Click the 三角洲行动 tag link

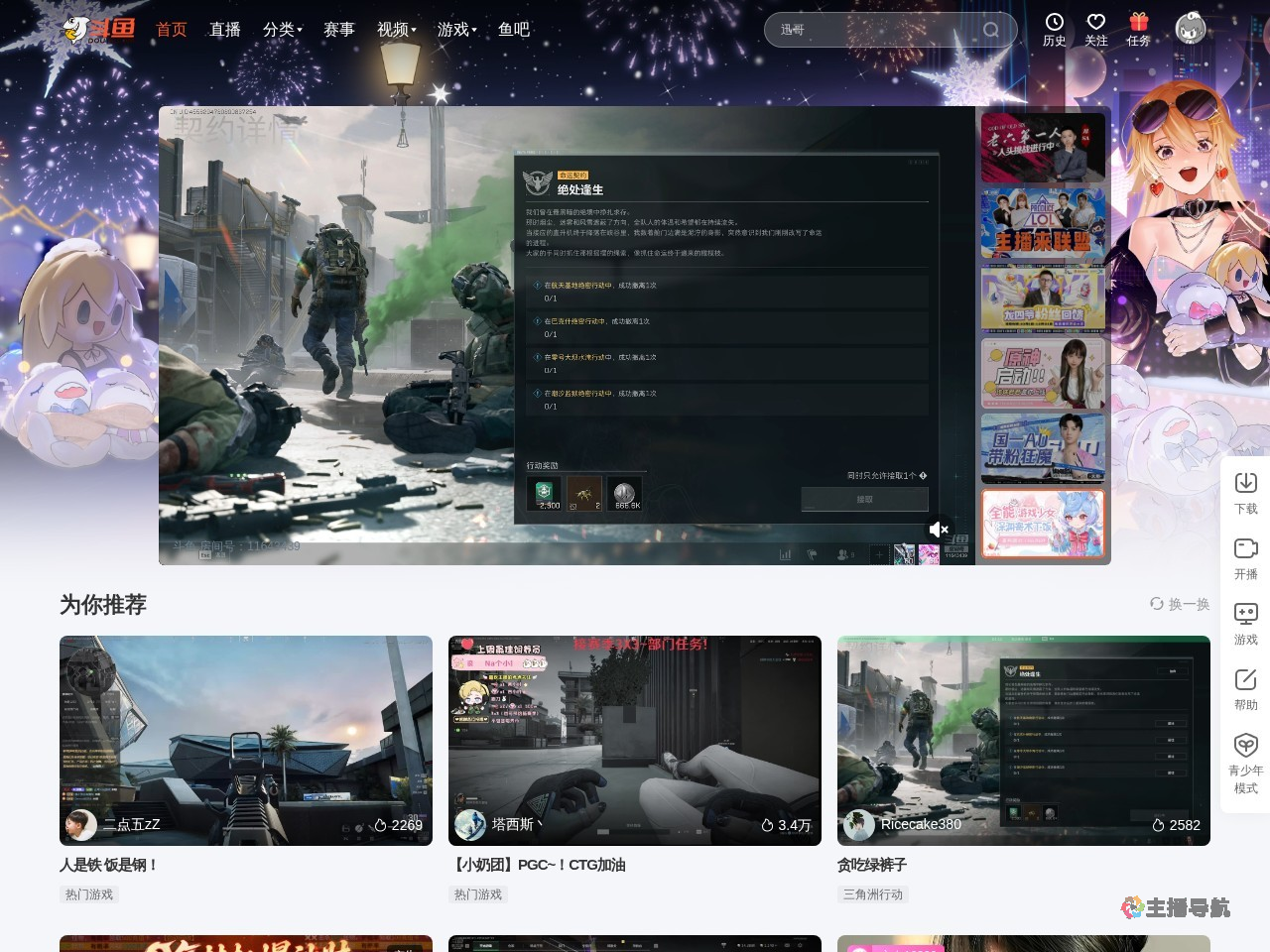(x=873, y=894)
